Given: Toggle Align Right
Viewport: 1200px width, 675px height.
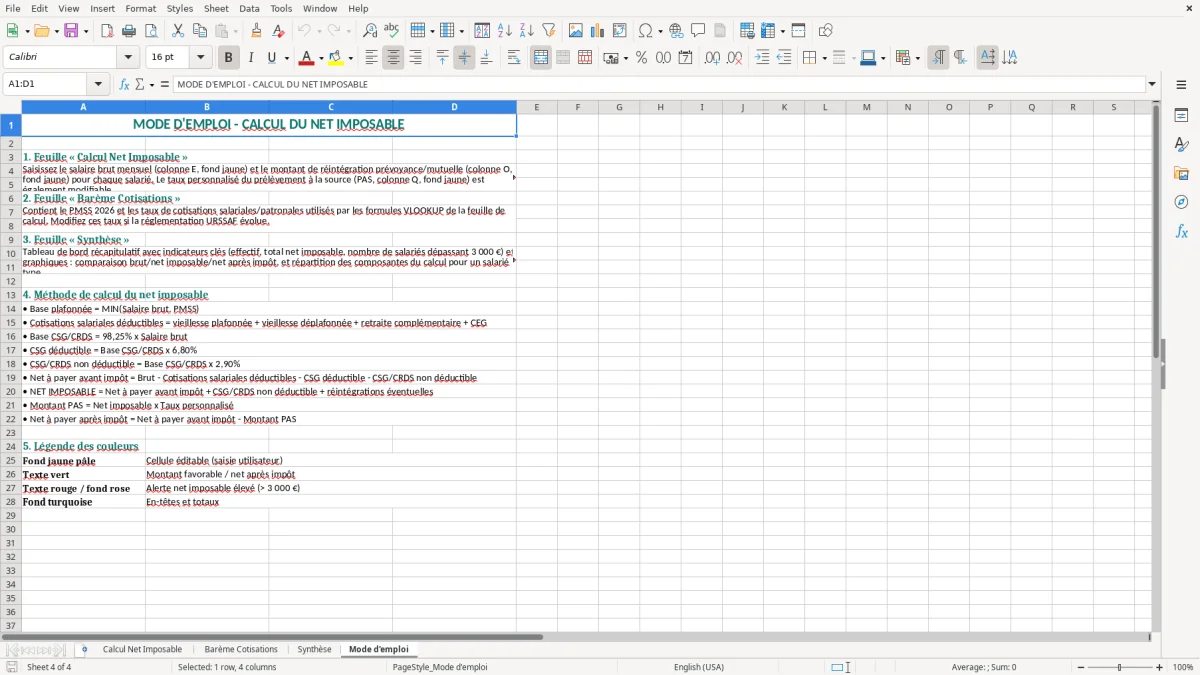Looking at the screenshot, I should tap(415, 58).
